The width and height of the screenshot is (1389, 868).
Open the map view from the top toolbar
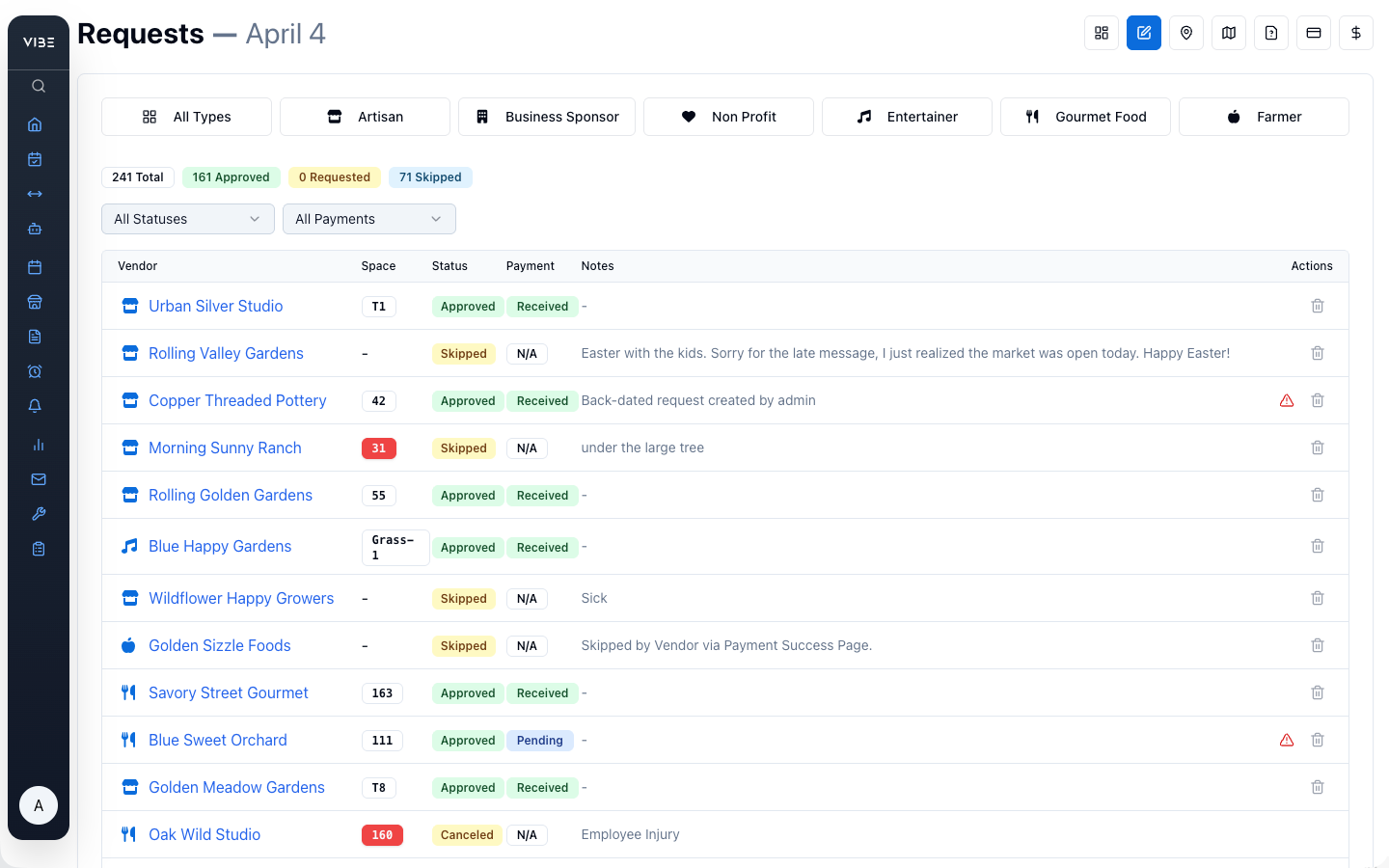click(x=1229, y=32)
